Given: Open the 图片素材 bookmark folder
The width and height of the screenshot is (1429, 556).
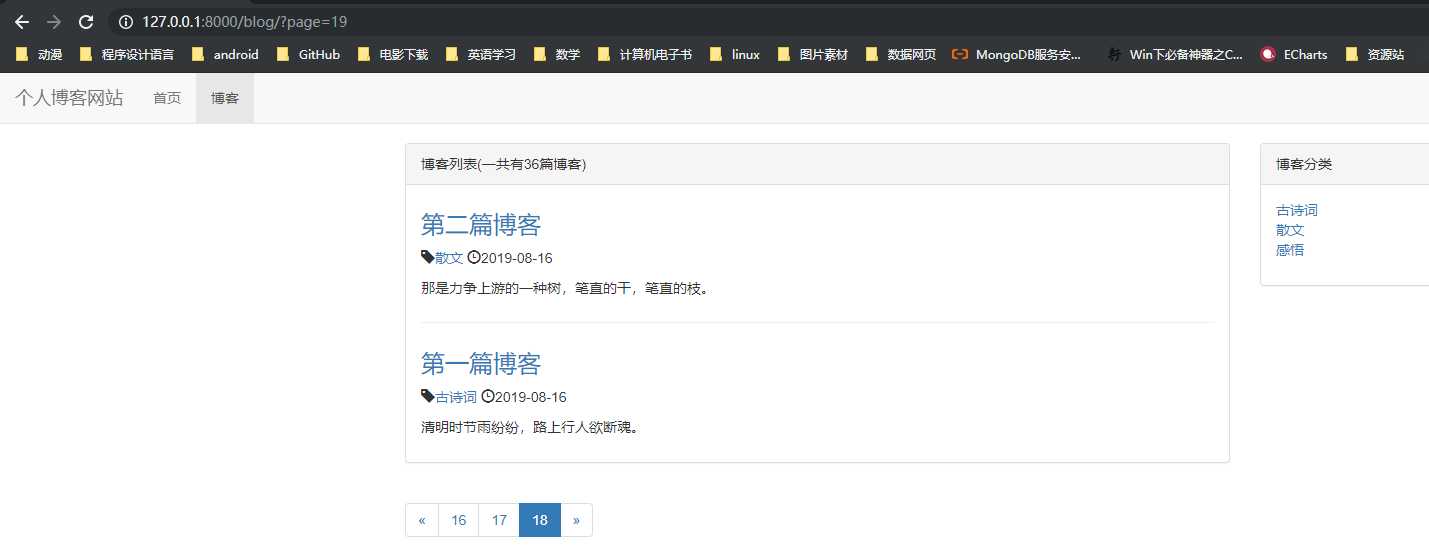Looking at the screenshot, I should (x=813, y=55).
